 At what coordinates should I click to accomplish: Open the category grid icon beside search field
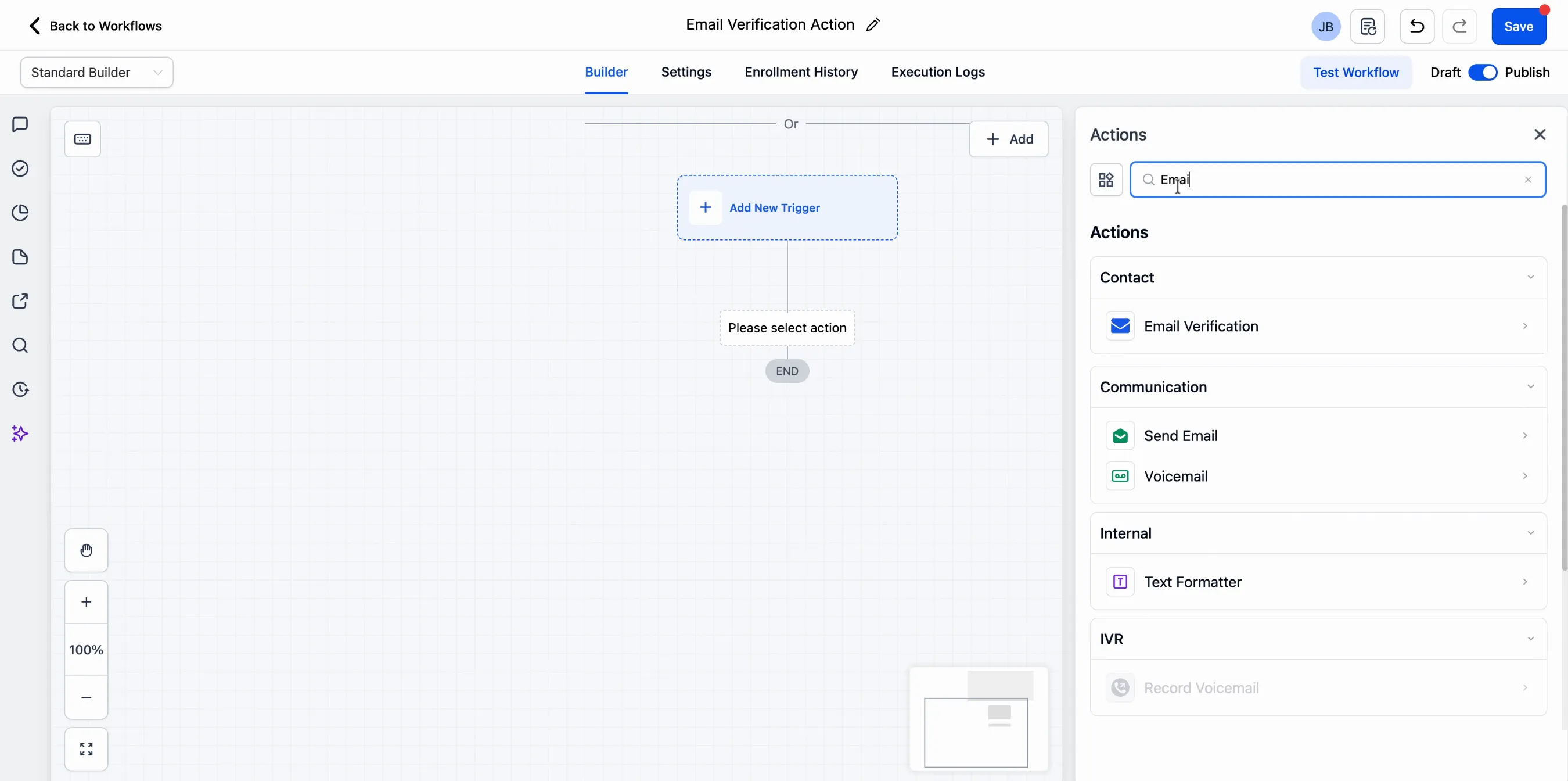1106,179
